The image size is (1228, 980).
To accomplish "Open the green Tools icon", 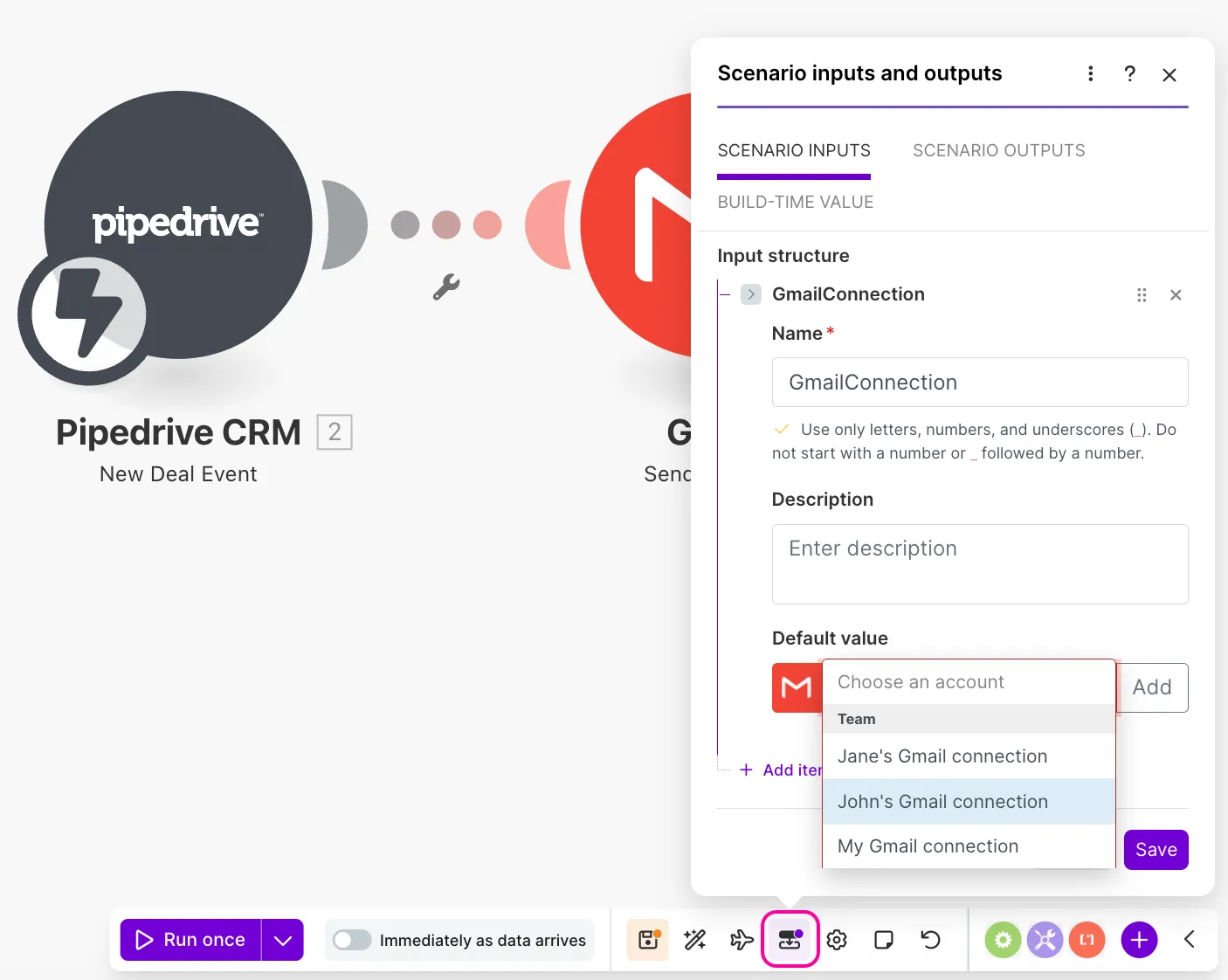I will pos(1004,940).
